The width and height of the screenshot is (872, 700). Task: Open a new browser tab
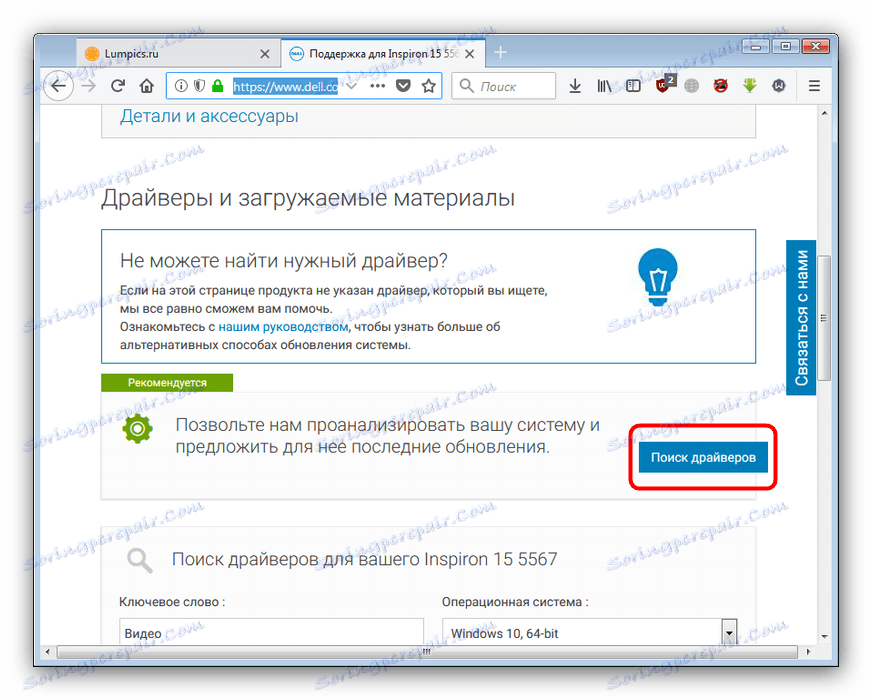pyautogui.click(x=500, y=52)
